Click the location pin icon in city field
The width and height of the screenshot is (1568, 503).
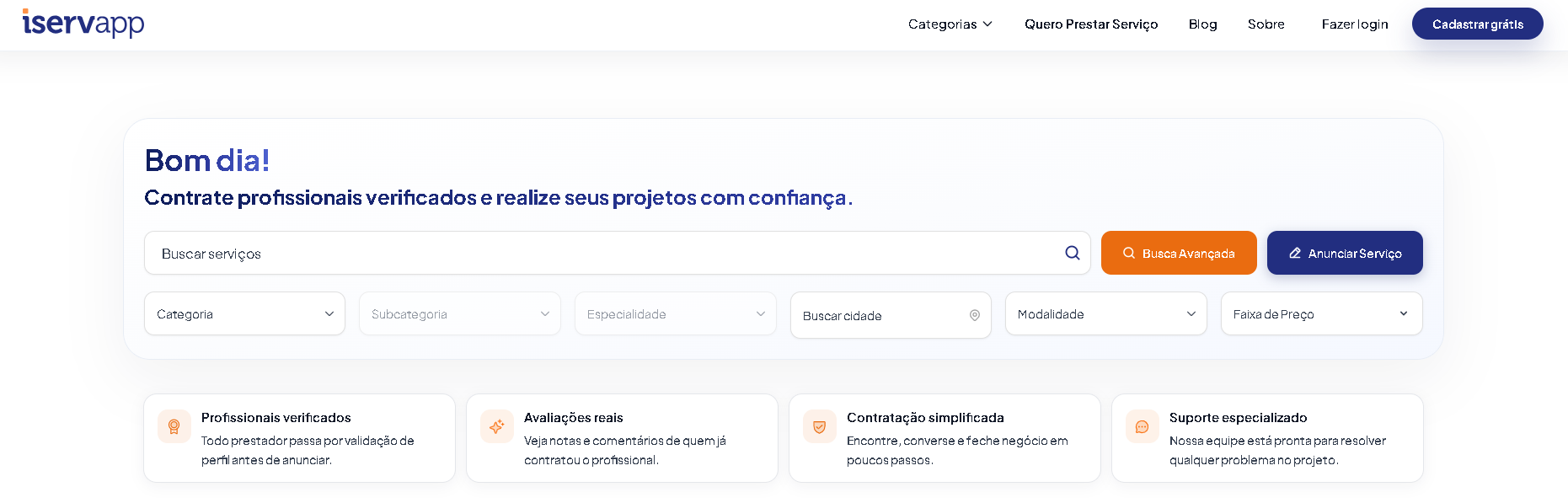974,315
